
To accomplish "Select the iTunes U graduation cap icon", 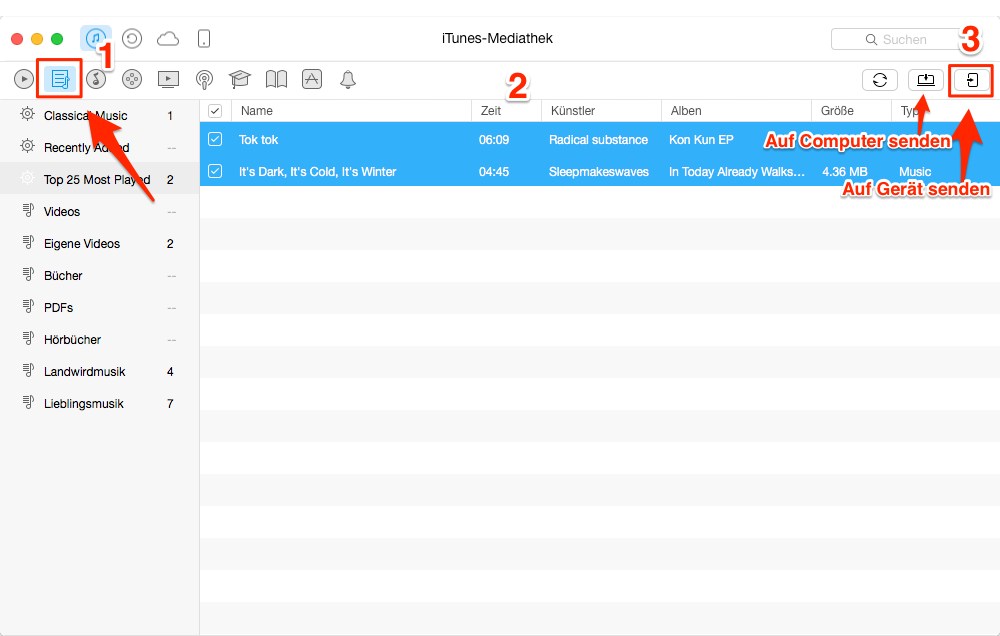I will click(x=240, y=79).
